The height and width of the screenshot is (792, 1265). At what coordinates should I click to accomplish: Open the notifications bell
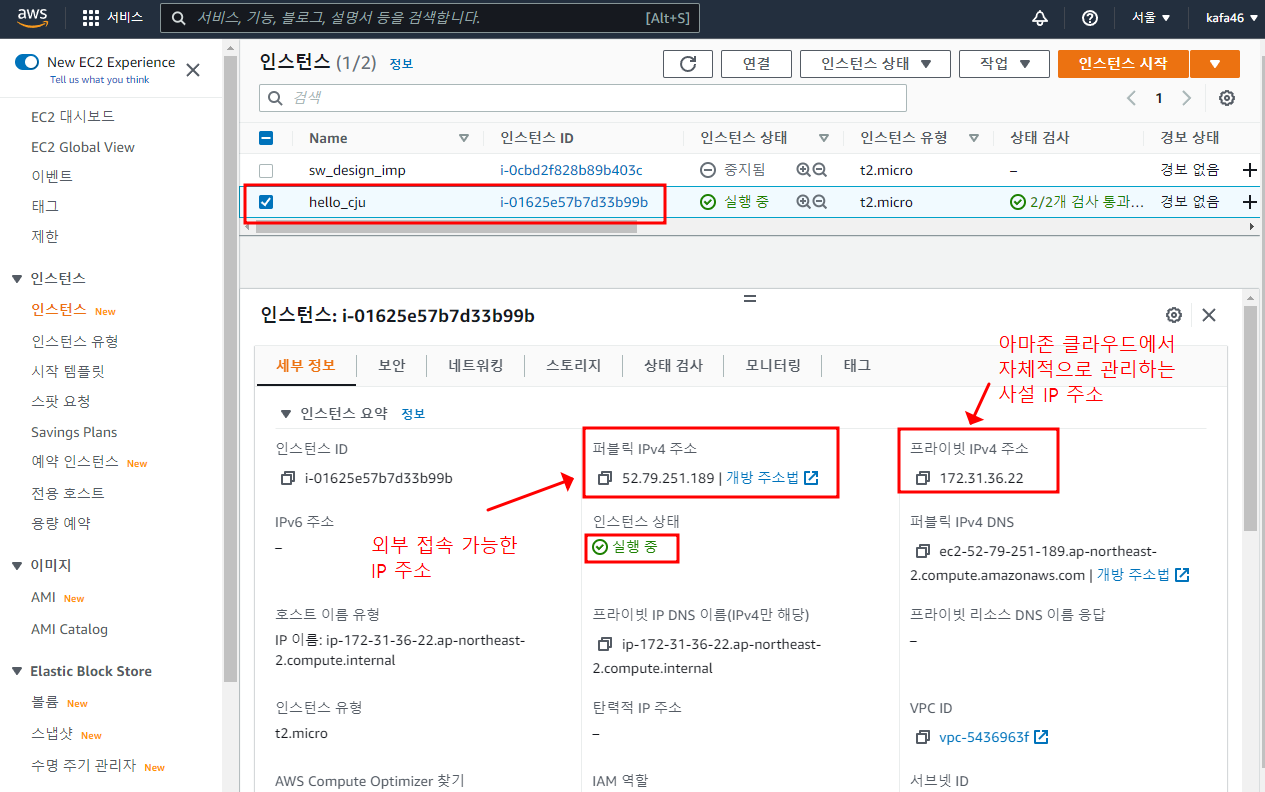click(1040, 18)
